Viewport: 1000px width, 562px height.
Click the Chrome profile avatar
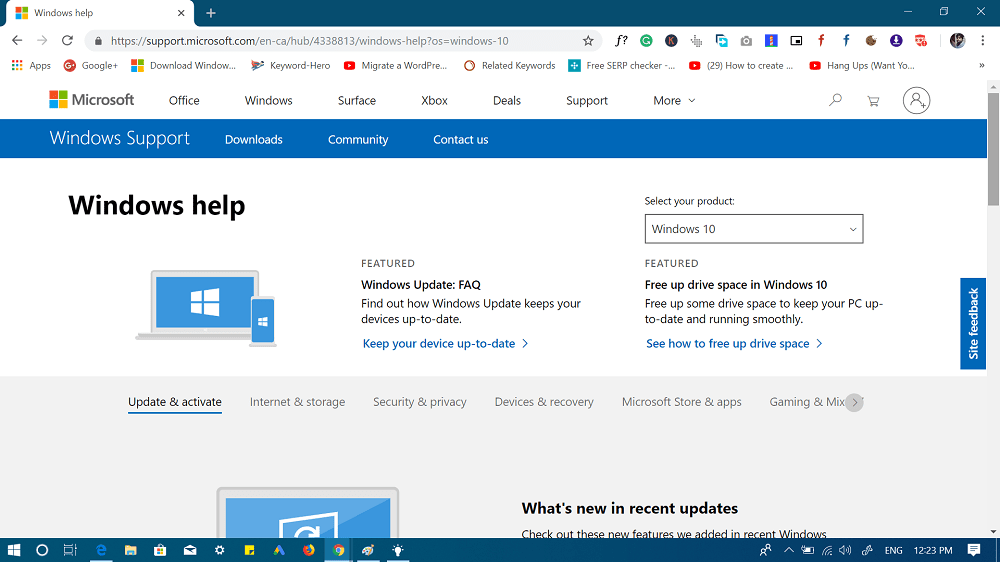[x=957, y=41]
